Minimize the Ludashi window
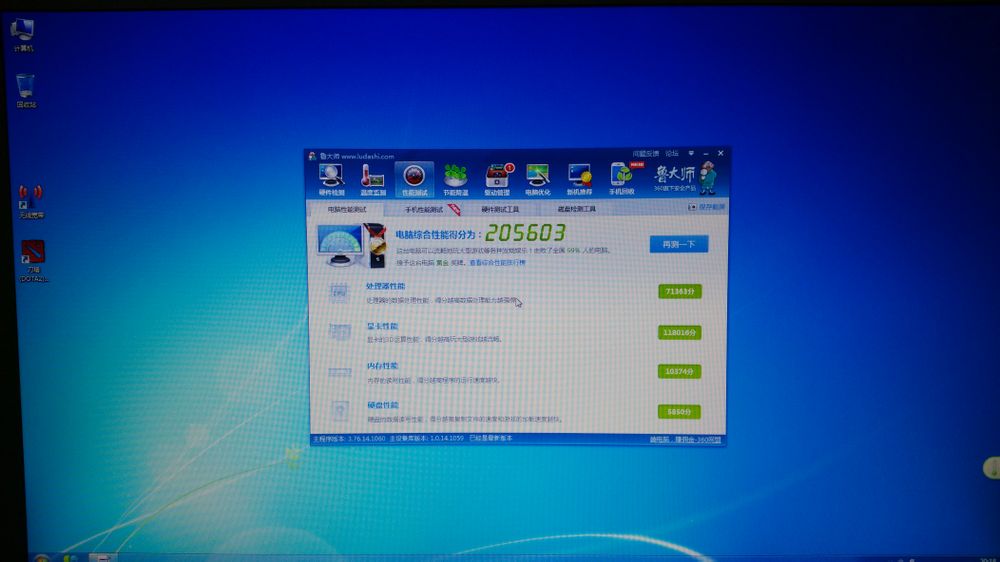 pyautogui.click(x=706, y=154)
